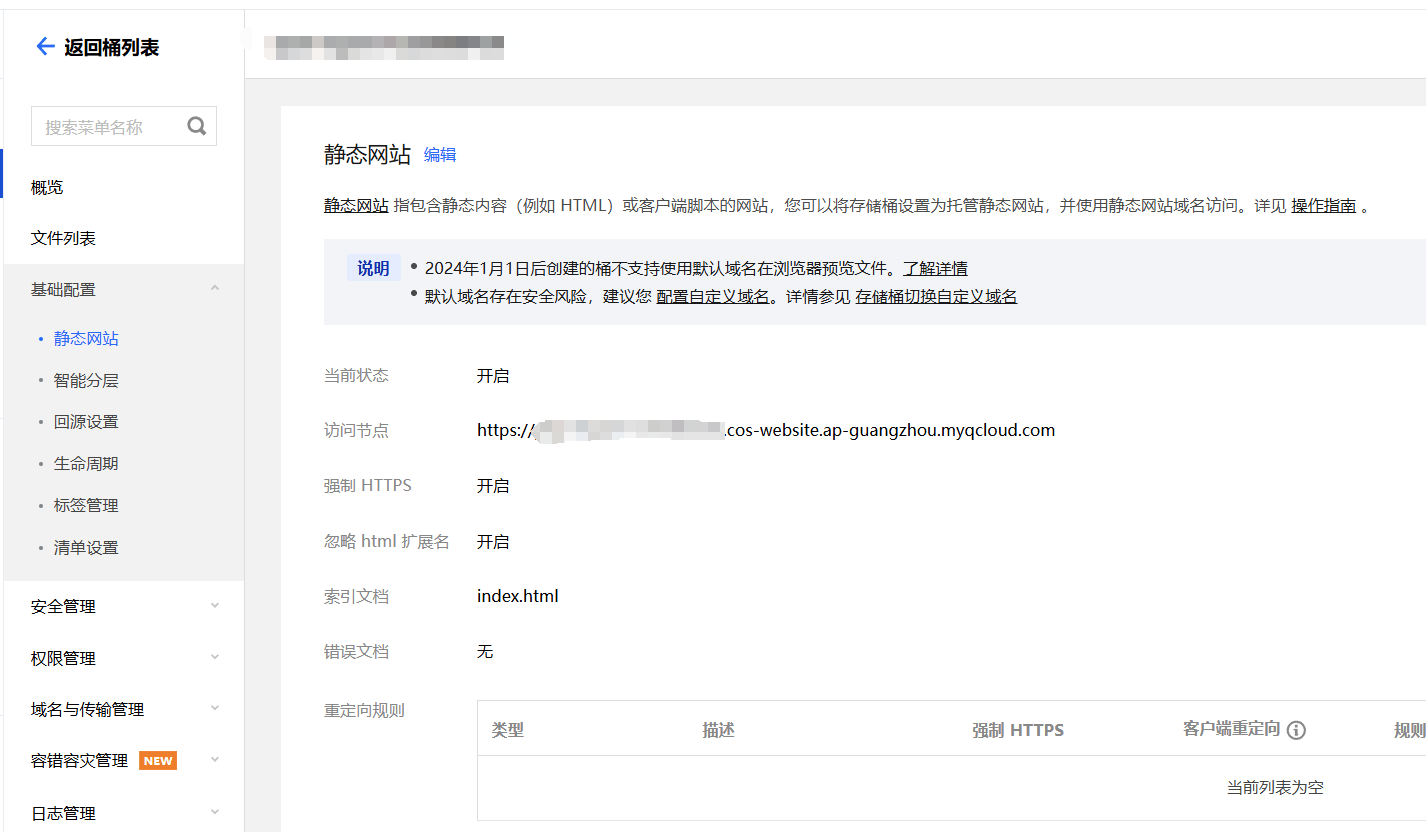The height and width of the screenshot is (832, 1426).
Task: Click the 配置自定义域名 link
Action: click(712, 296)
